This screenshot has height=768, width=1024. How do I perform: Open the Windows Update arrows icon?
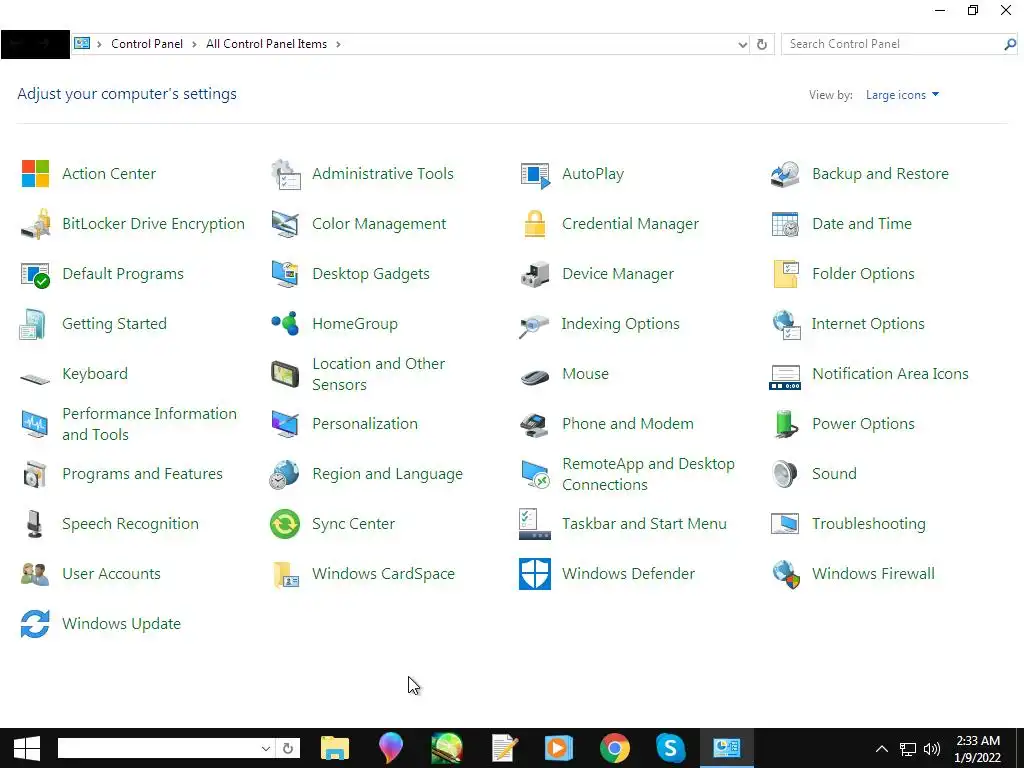point(35,624)
